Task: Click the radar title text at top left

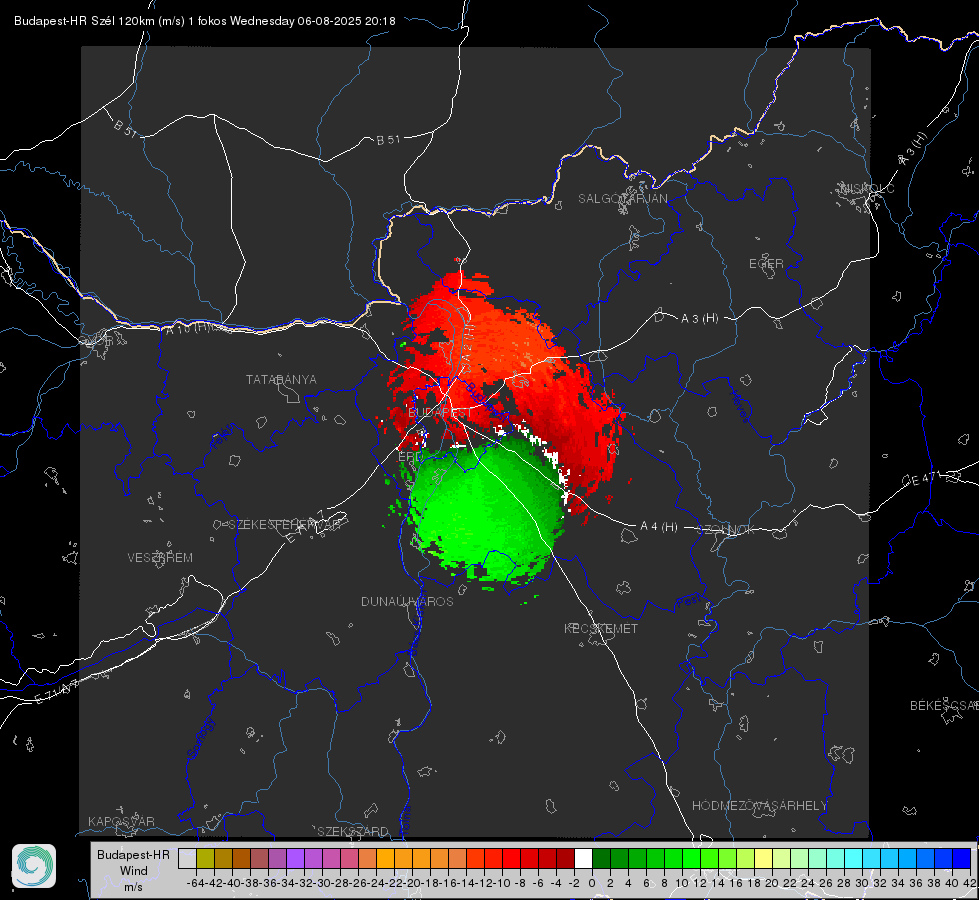Action: (205, 21)
